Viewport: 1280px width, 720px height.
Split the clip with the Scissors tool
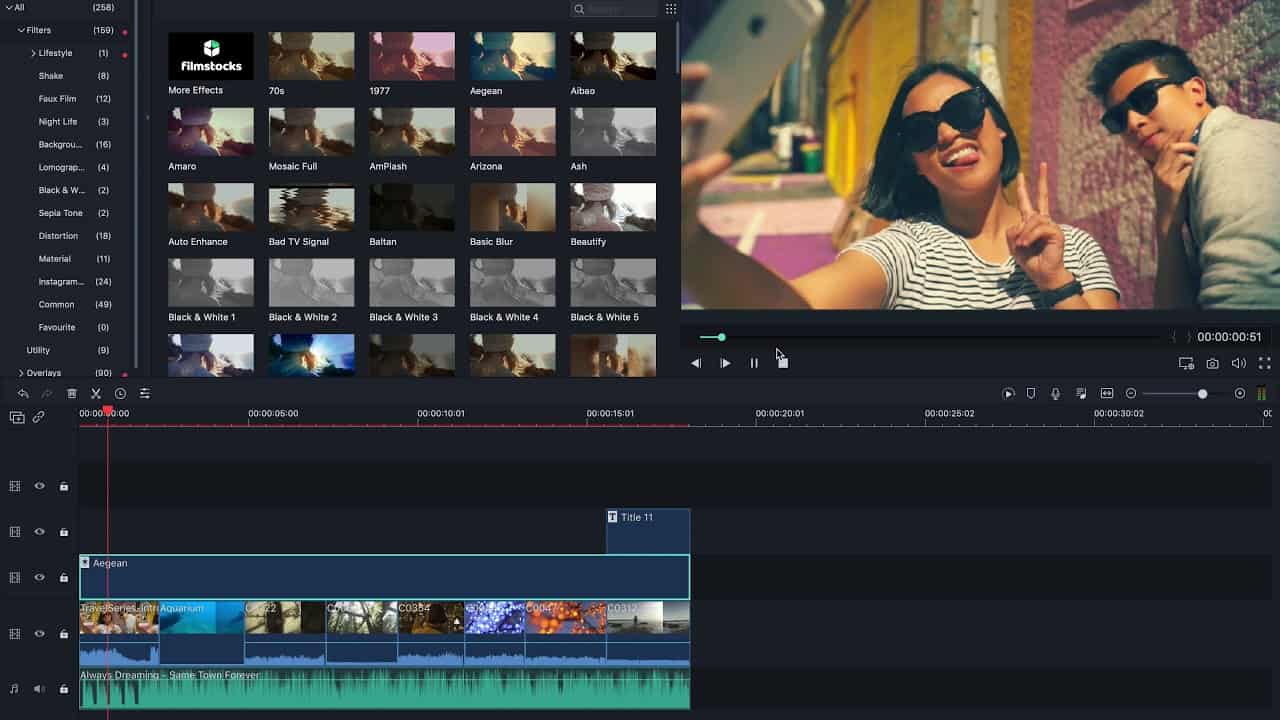pyautogui.click(x=96, y=393)
